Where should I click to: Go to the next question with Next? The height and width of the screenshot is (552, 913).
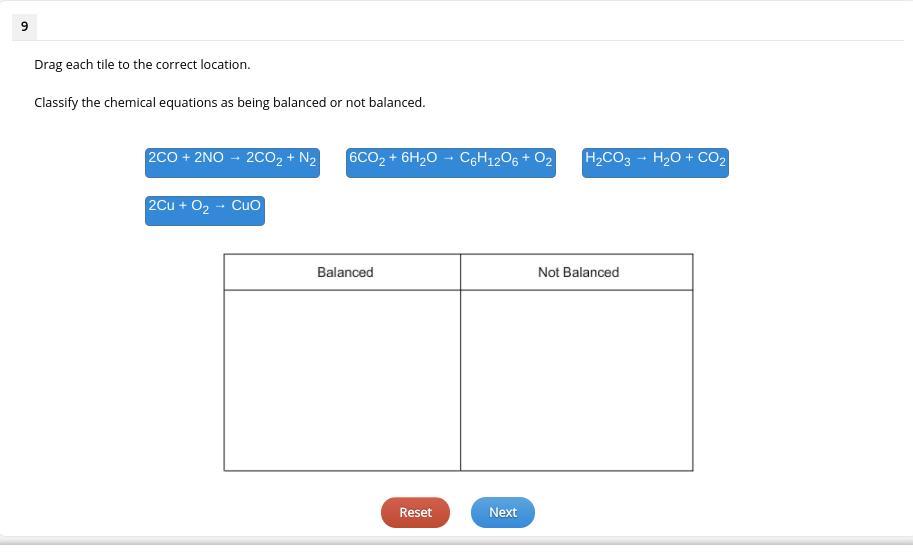click(x=502, y=512)
